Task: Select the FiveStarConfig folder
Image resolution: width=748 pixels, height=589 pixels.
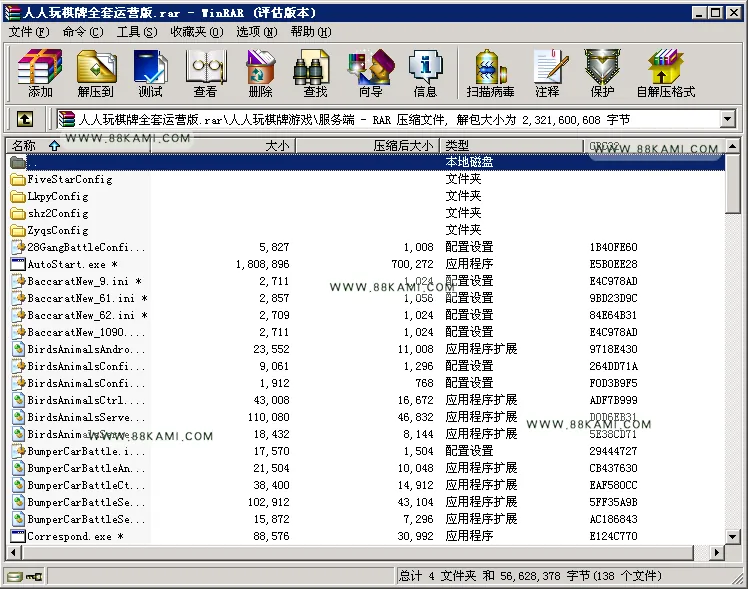Action: [70, 179]
